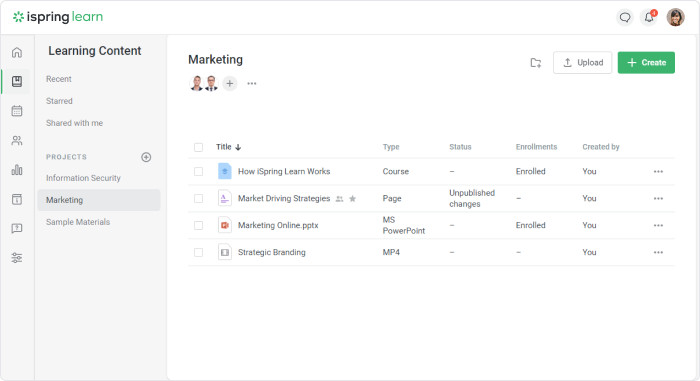The width and height of the screenshot is (700, 381).
Task: Open Market Driving Strategies page
Action: (x=284, y=198)
